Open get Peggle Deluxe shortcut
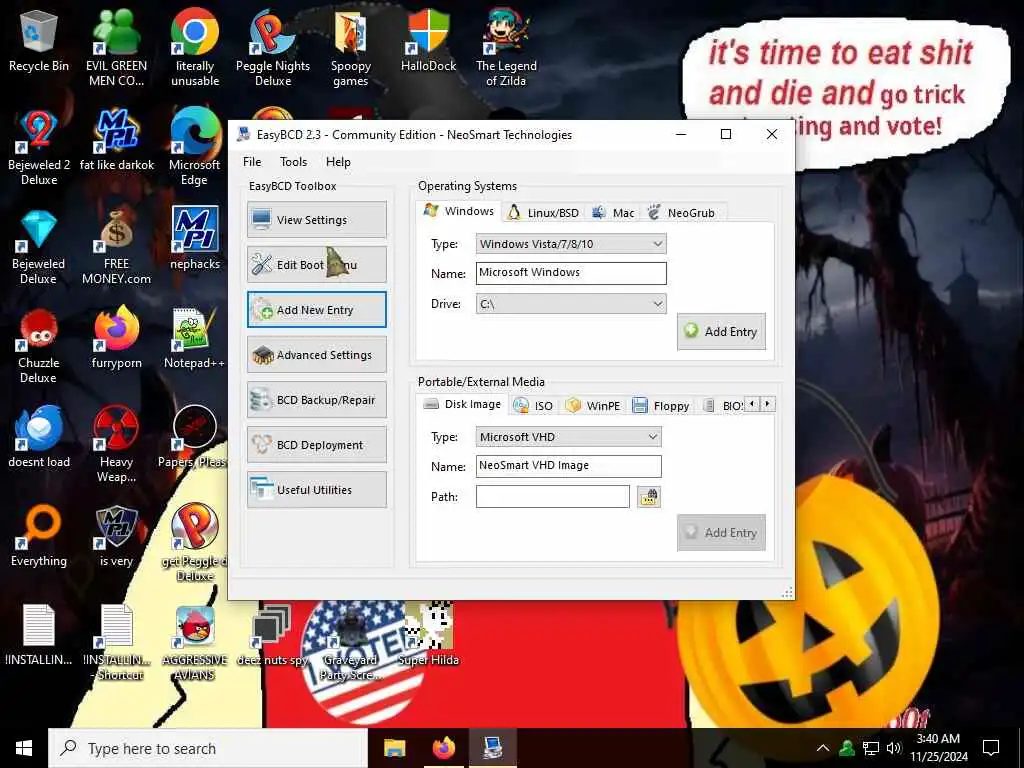This screenshot has width=1024, height=768. [x=195, y=543]
